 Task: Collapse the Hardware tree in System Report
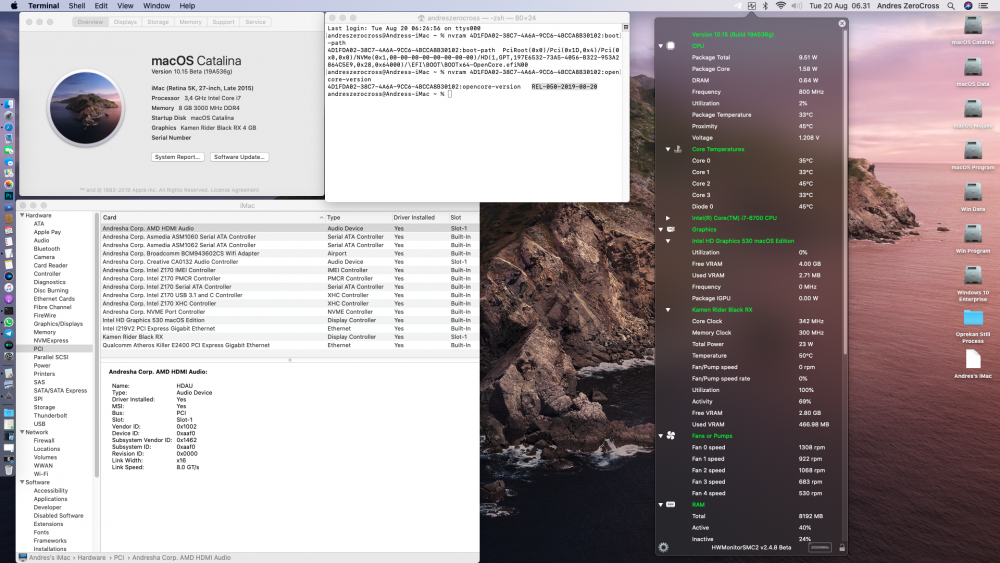22,216
